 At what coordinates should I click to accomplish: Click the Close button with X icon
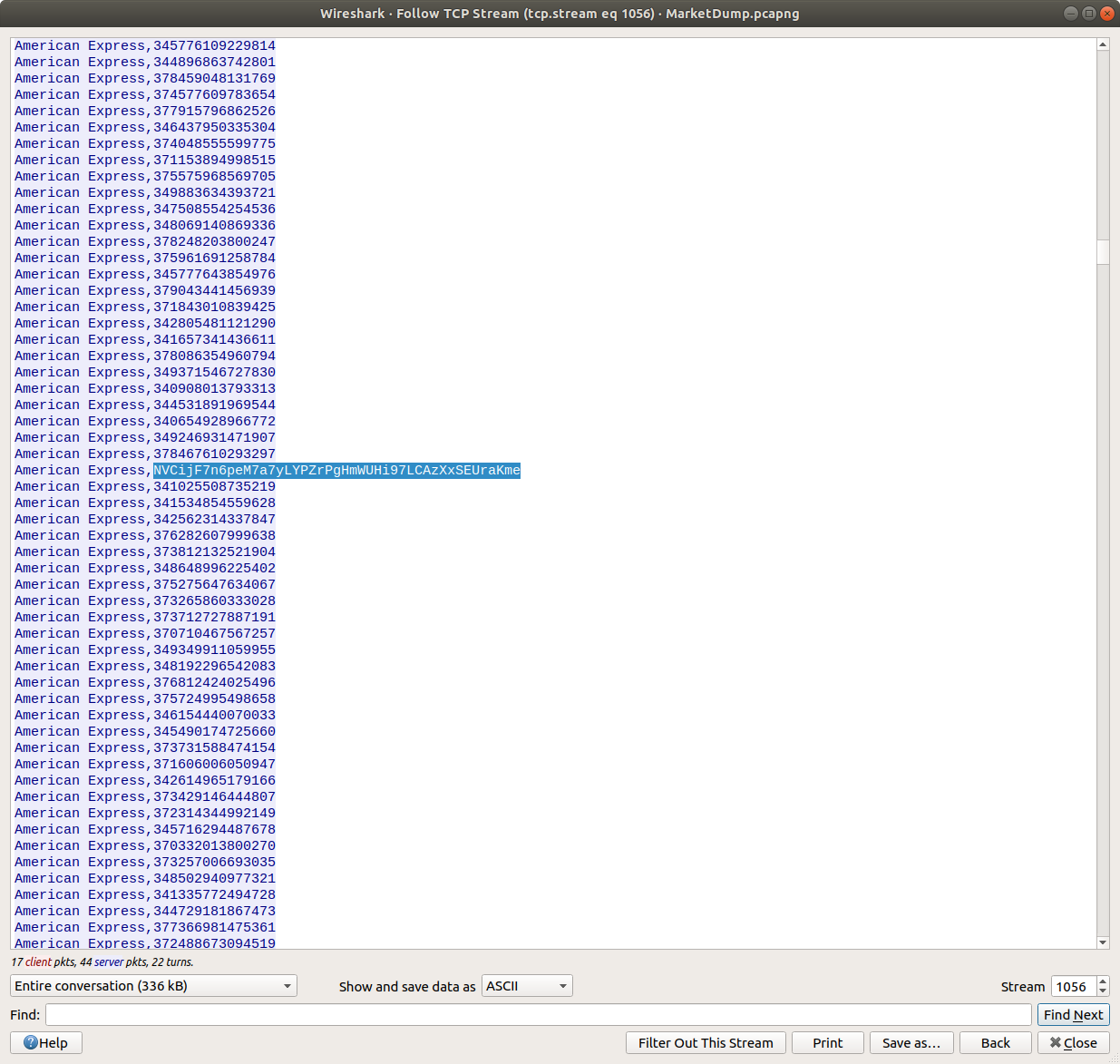pyautogui.click(x=1073, y=1043)
